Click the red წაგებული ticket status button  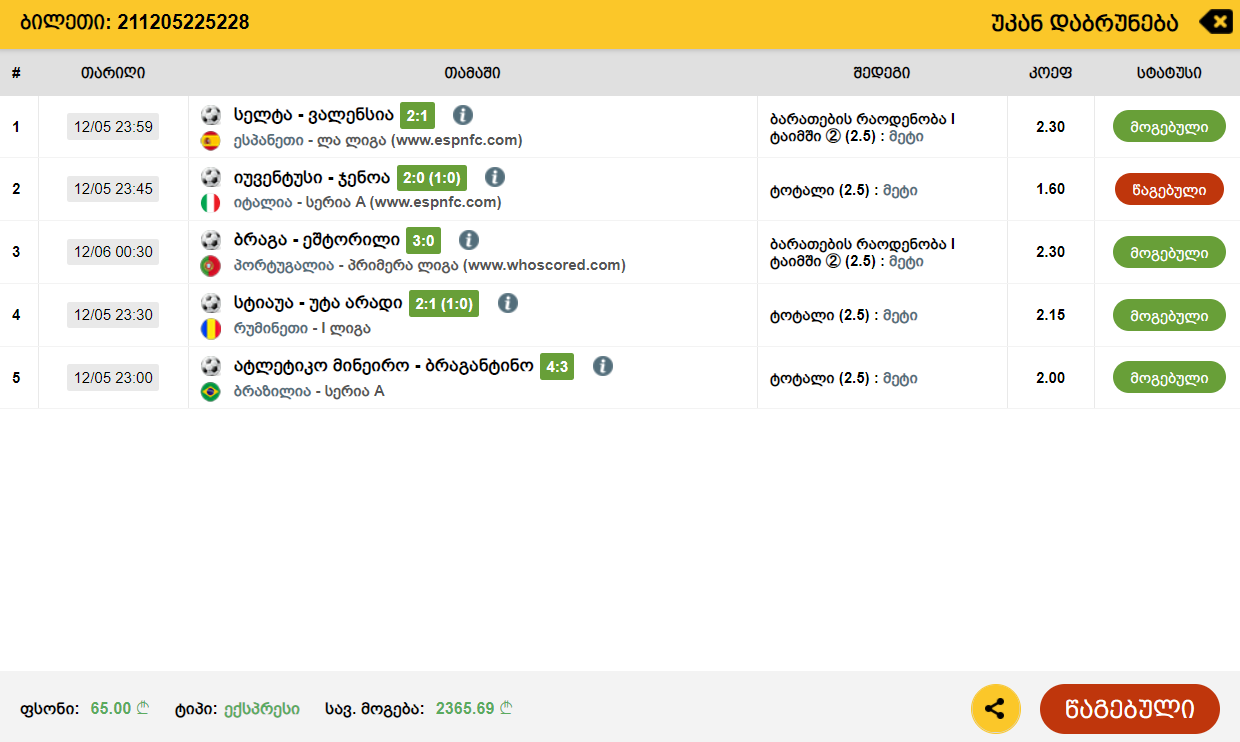point(1130,709)
